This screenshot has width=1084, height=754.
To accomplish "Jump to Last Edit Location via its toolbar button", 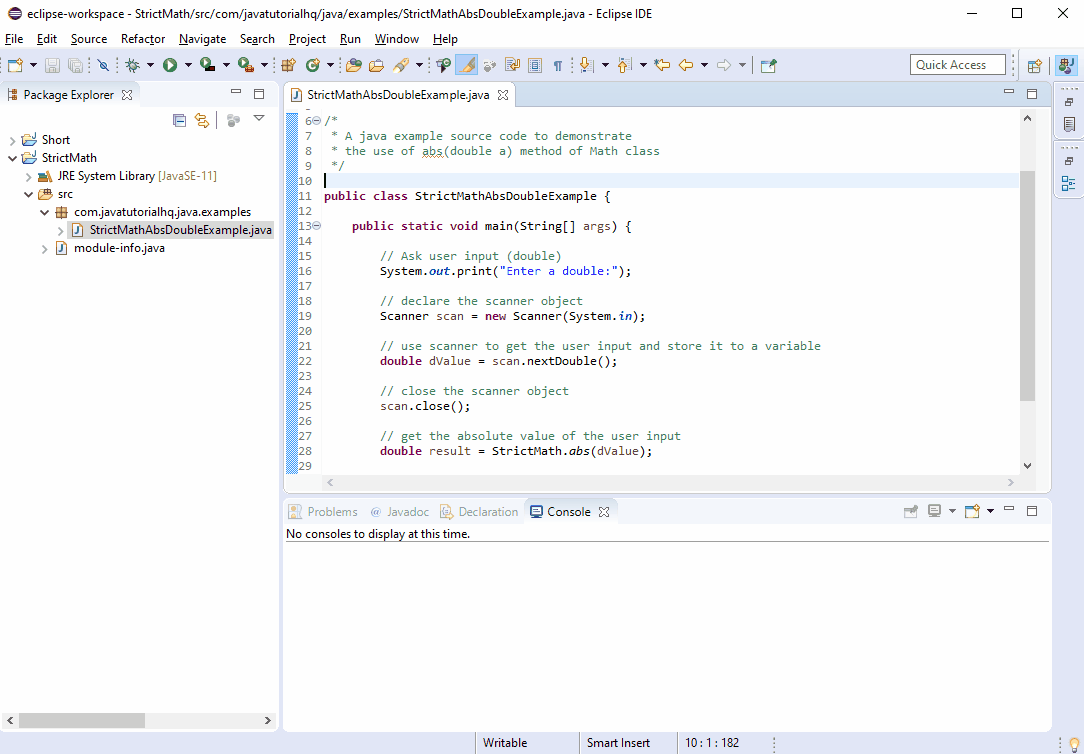I will click(x=661, y=64).
